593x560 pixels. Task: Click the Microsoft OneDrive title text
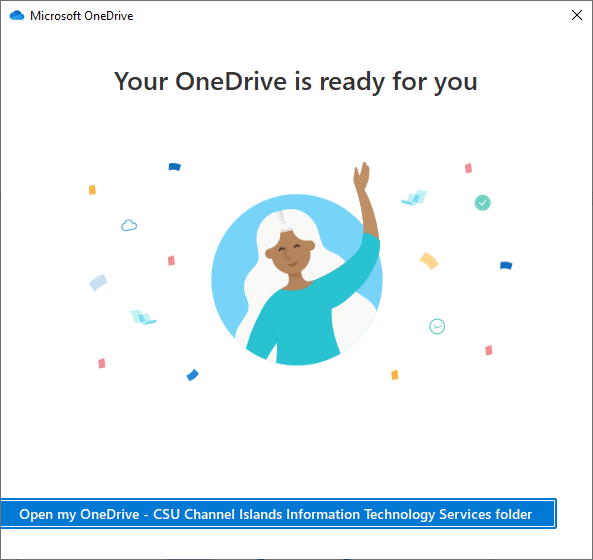tap(82, 16)
